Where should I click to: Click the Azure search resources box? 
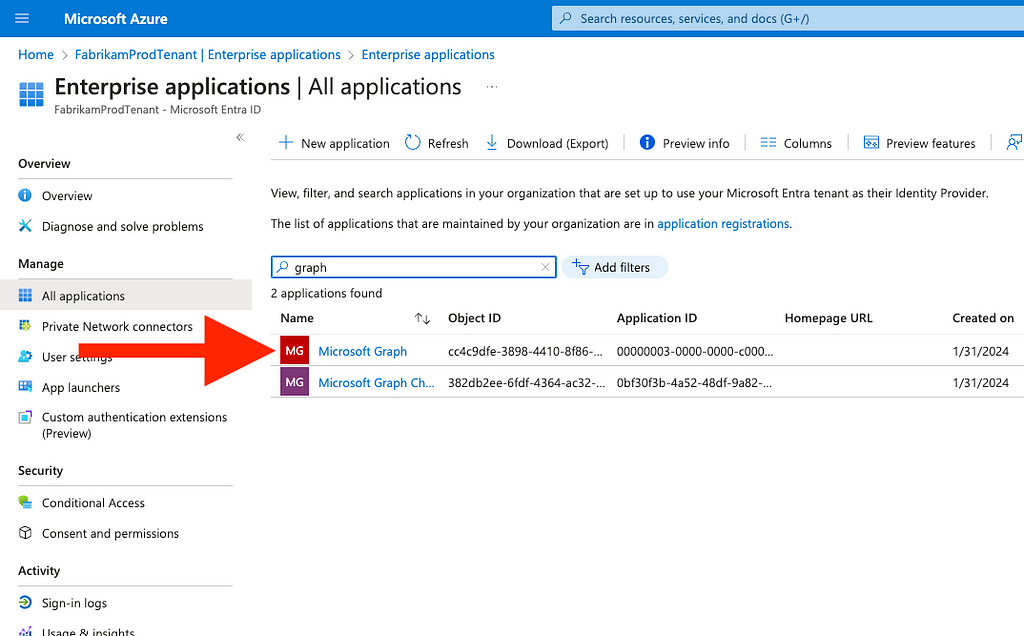coord(788,18)
